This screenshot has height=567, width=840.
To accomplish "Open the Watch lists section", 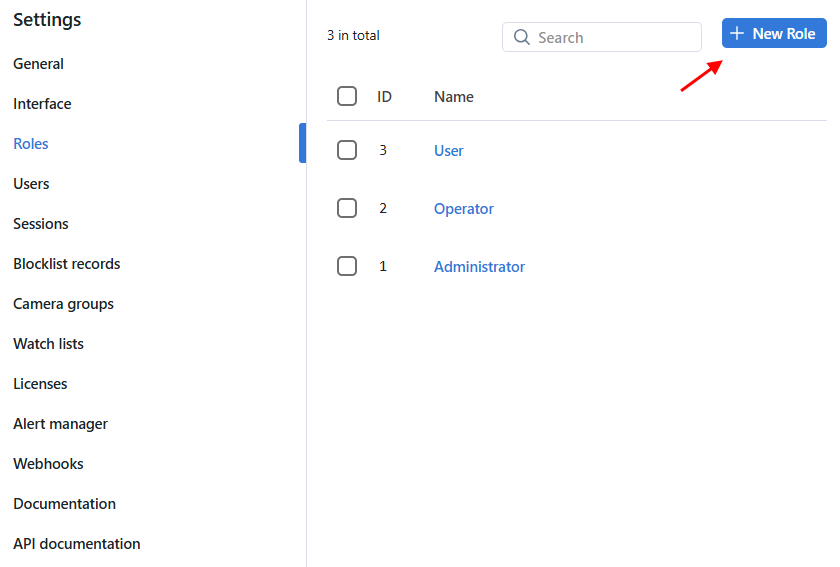I will [x=48, y=344].
